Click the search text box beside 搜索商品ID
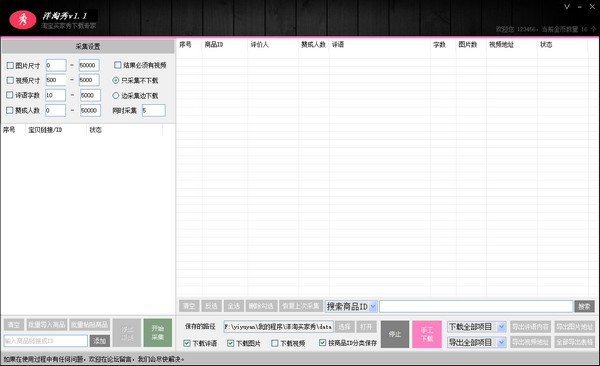Screen dimensions: 600x366 click(476, 306)
